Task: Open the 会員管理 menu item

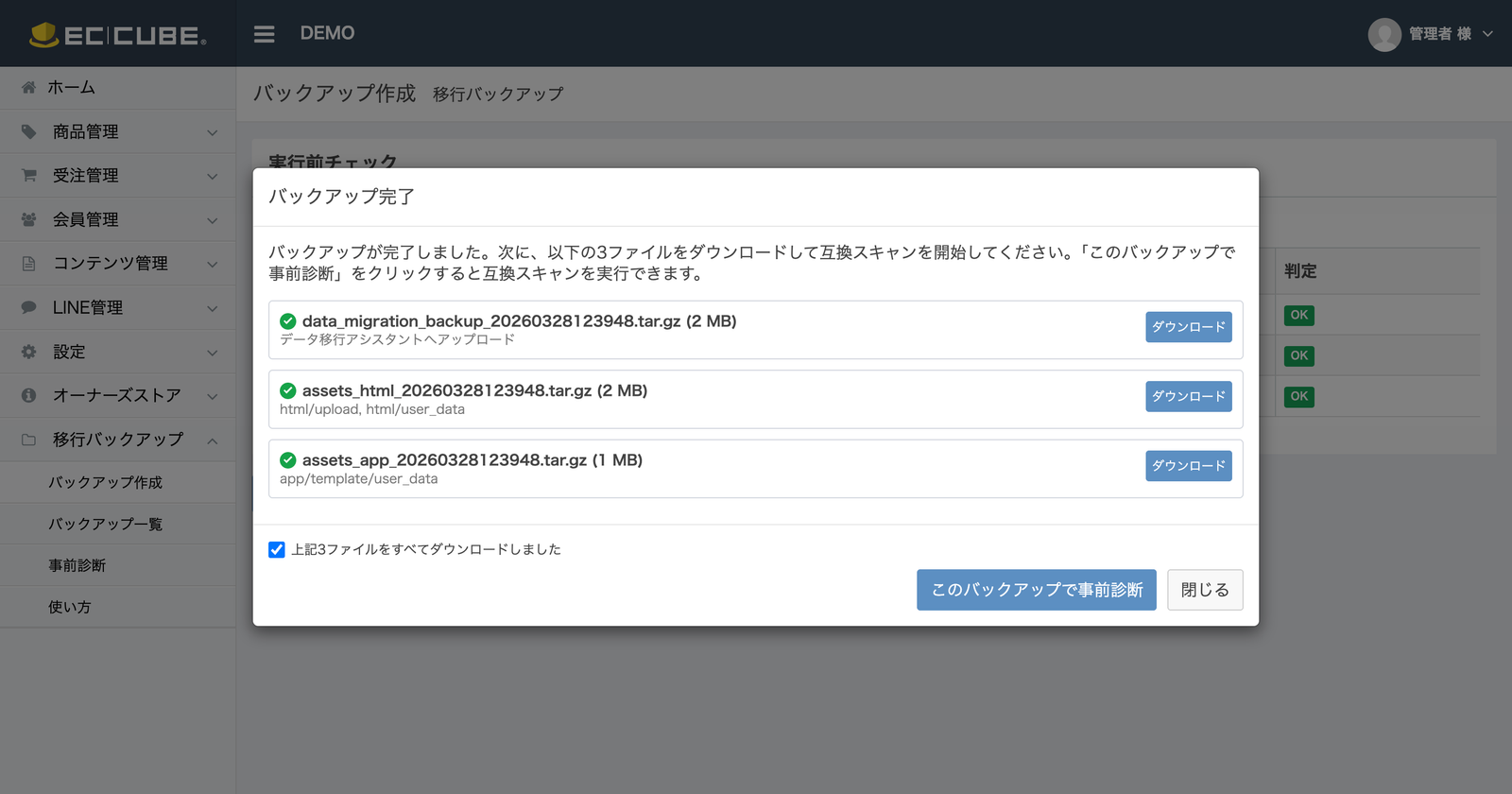Action: pyautogui.click(x=117, y=219)
